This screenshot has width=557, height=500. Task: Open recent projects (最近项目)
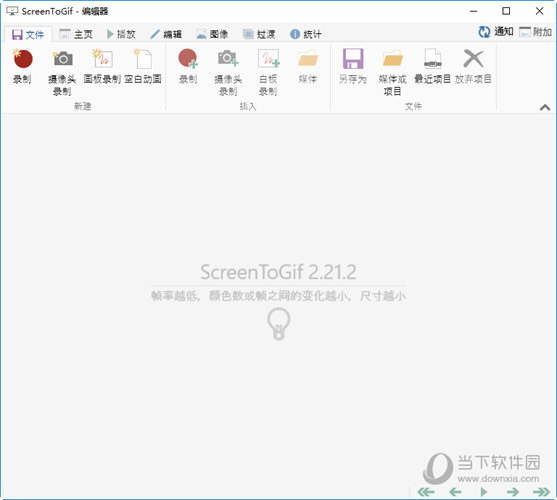(433, 66)
